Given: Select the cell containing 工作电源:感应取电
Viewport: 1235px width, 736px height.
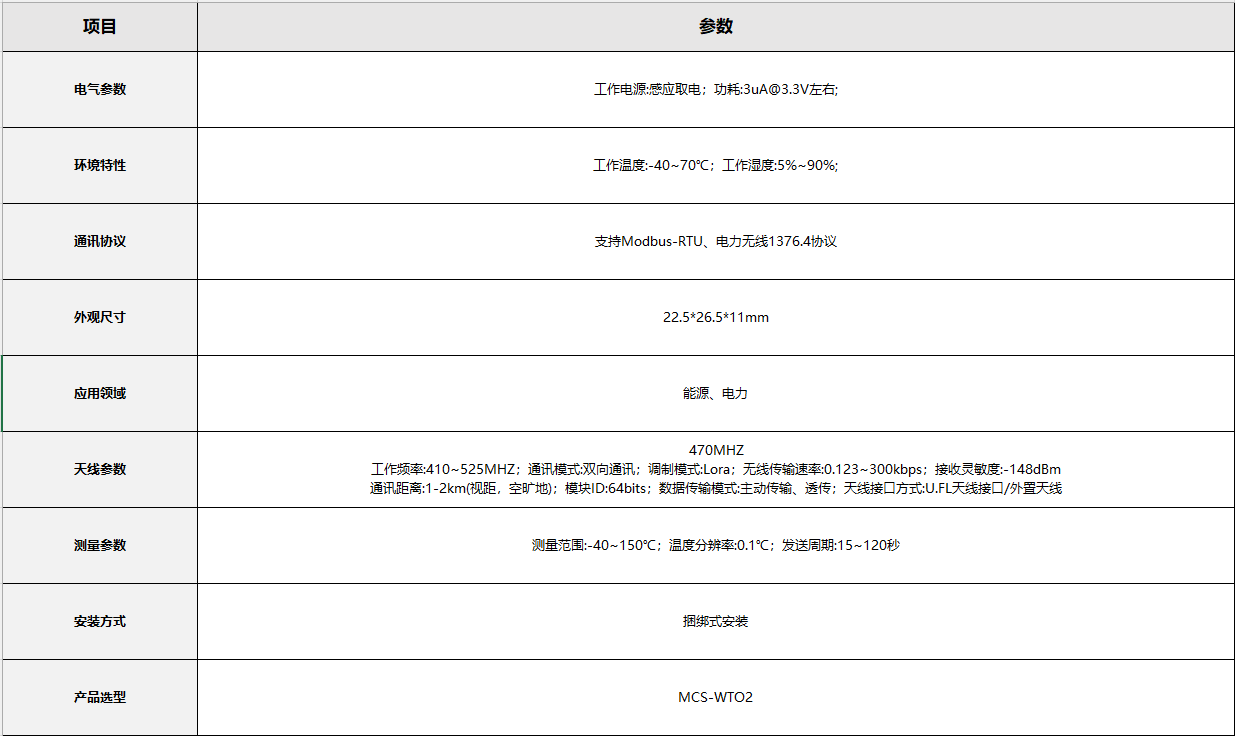Looking at the screenshot, I should point(715,89).
